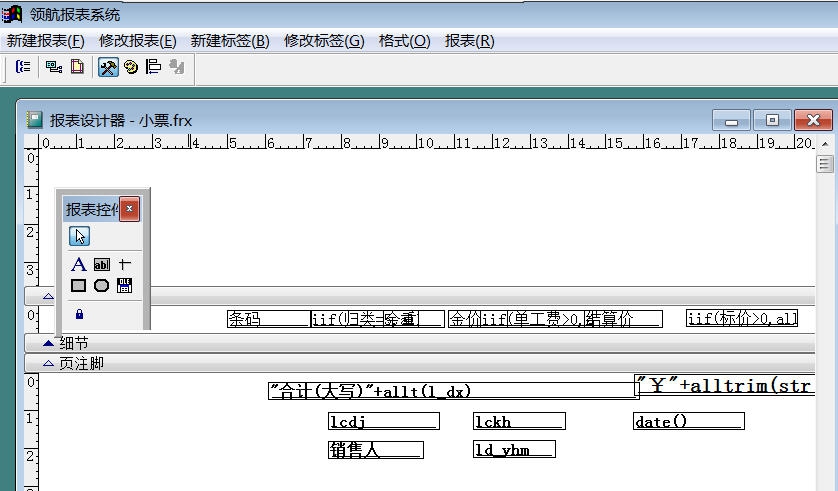Click the Page Setup toolbar icon
Viewport: 838px width, 491px height.
point(77,67)
